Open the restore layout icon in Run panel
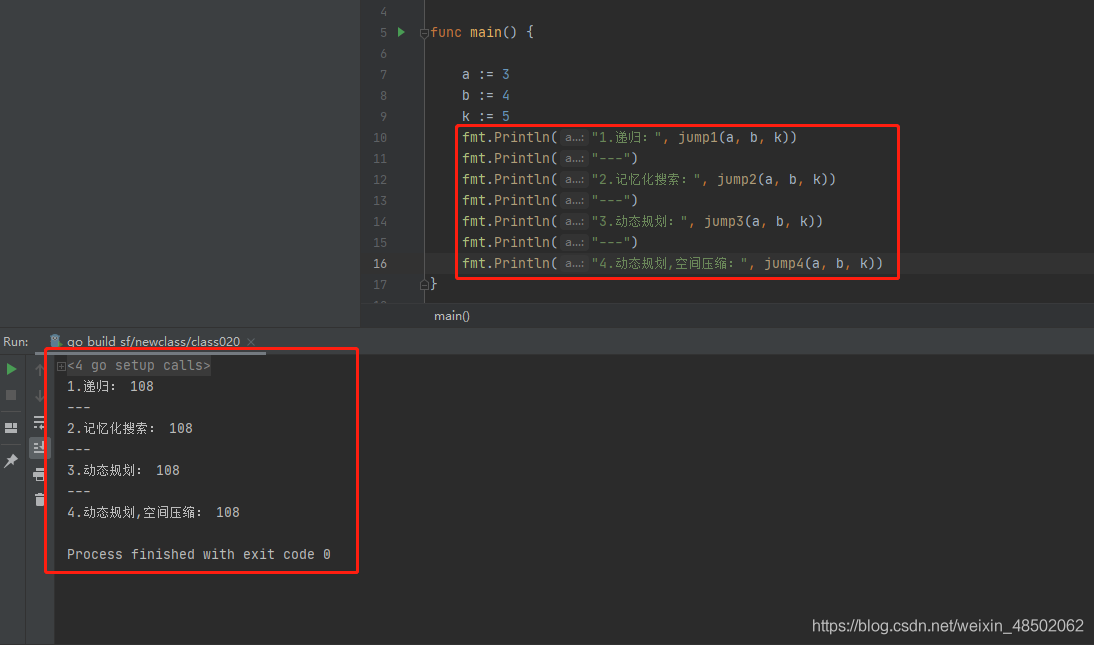 (11, 427)
